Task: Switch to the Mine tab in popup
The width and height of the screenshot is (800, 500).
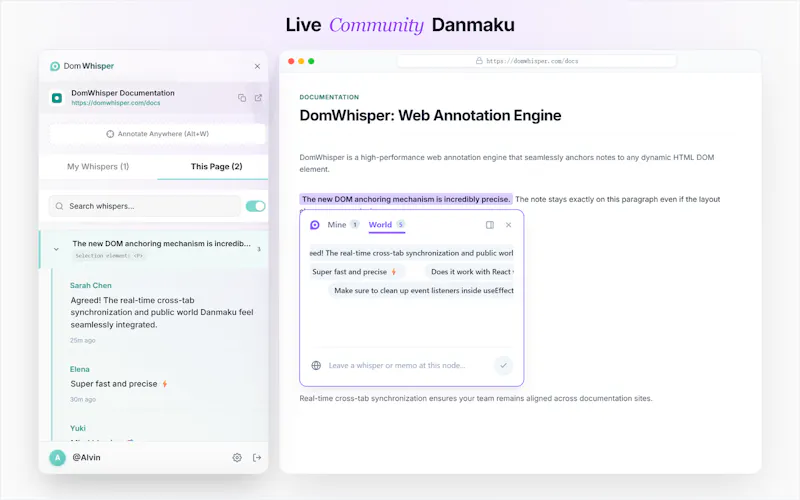Action: point(343,224)
